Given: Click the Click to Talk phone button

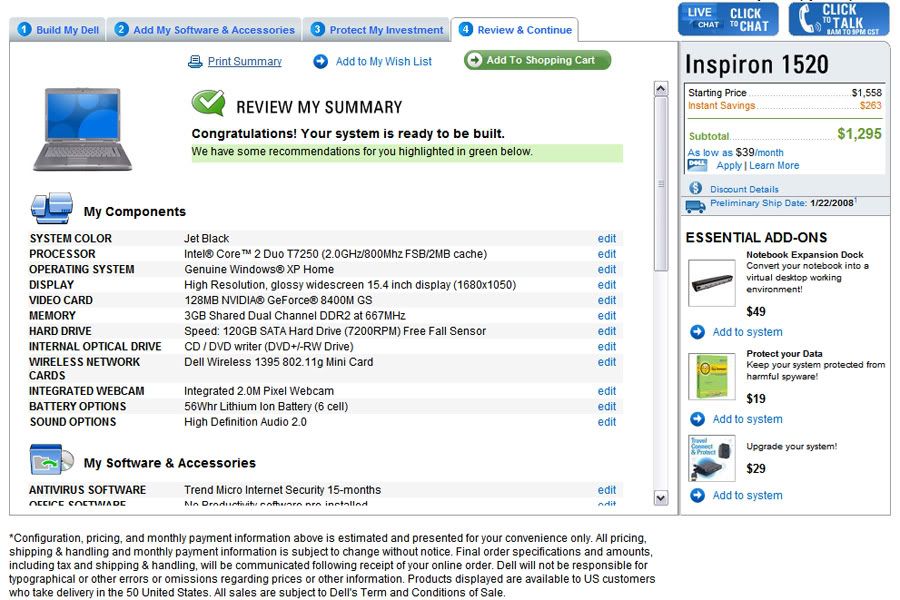Looking at the screenshot, I should click(x=839, y=19).
